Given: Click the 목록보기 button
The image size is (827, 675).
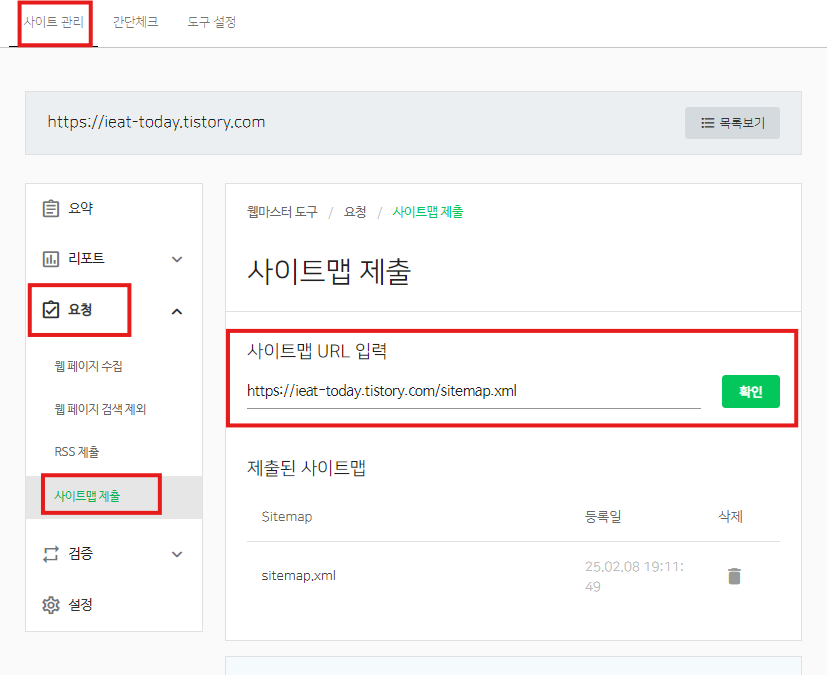Looking at the screenshot, I should point(732,123).
